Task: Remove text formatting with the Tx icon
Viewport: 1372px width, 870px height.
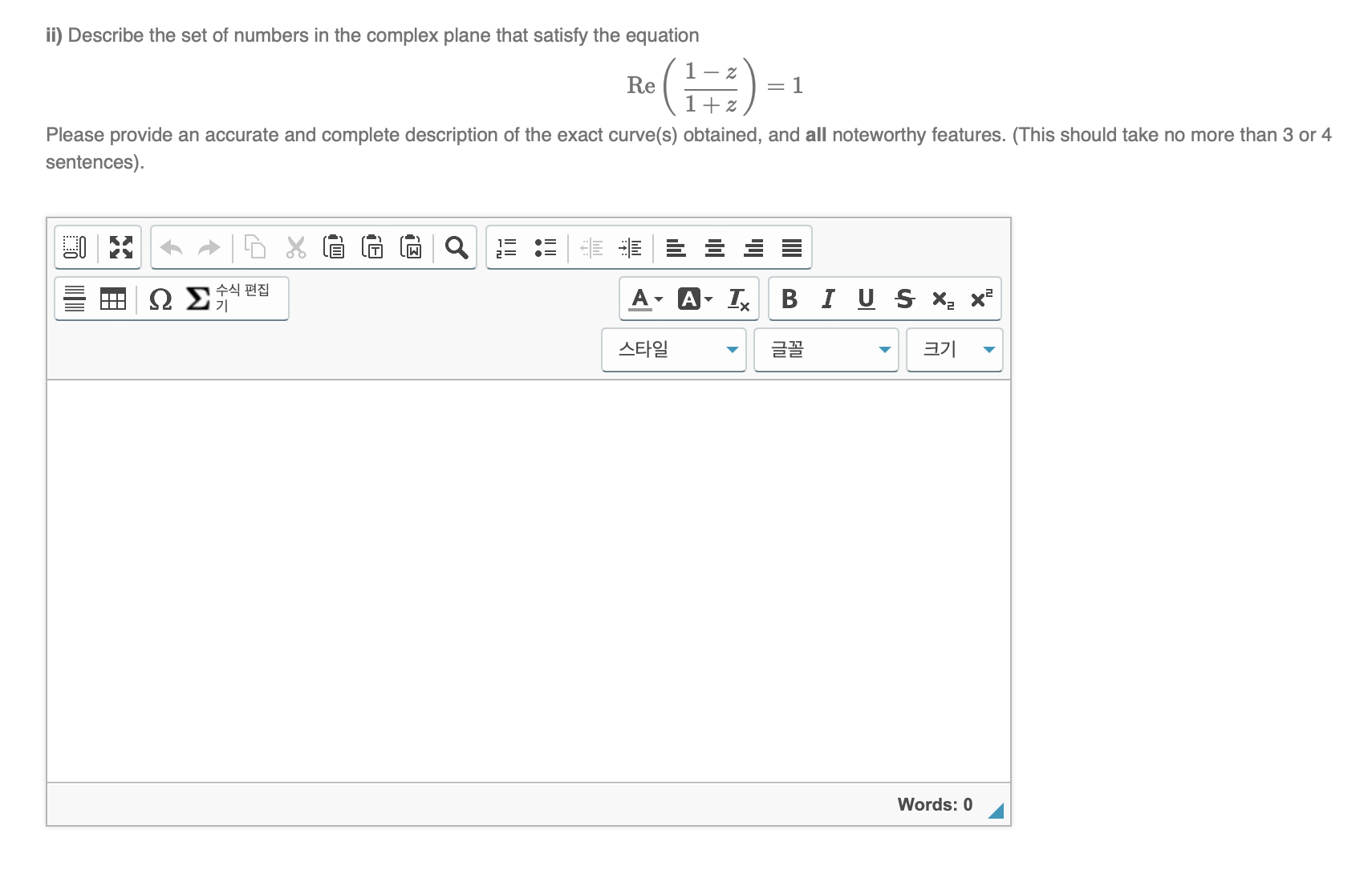Action: (738, 299)
